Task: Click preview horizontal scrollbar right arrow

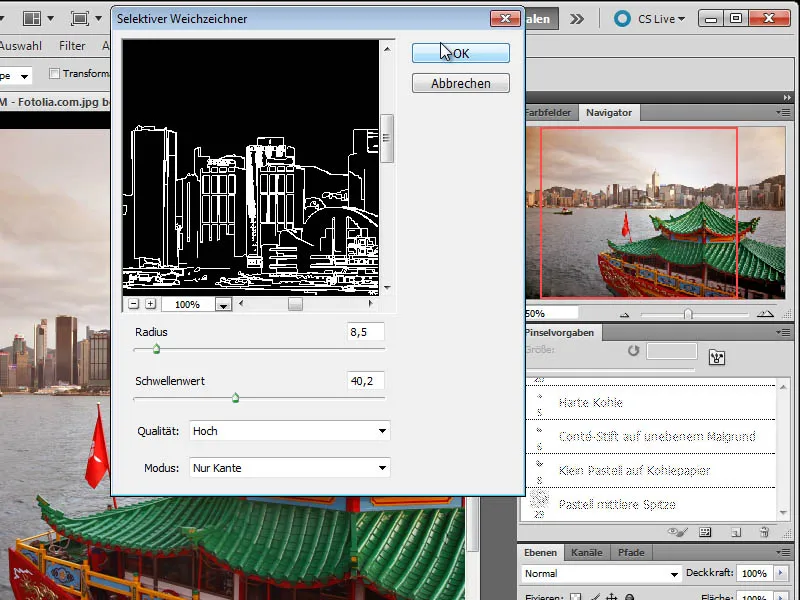Action: [x=370, y=304]
